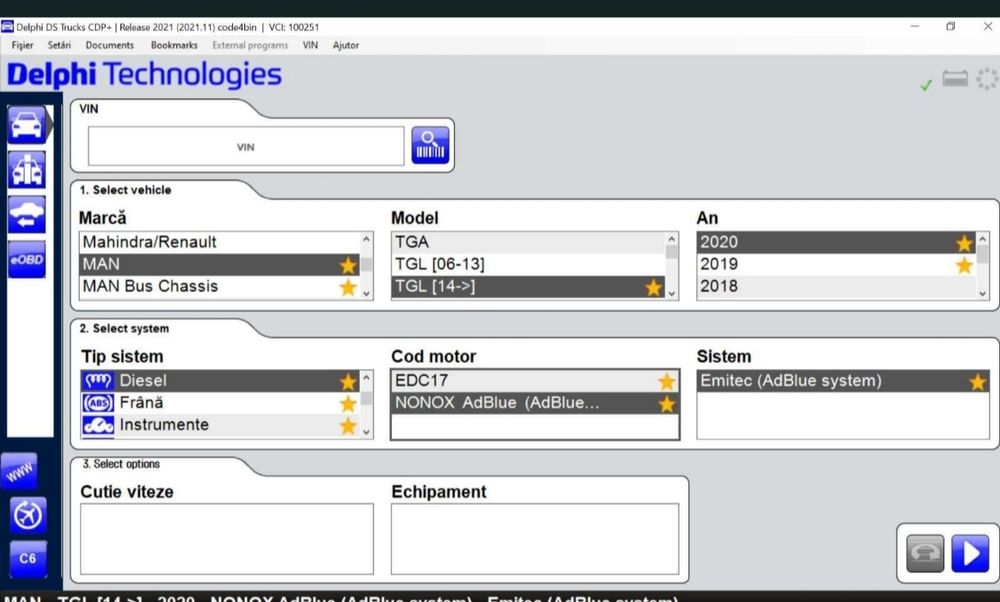Open the Bookmarks menu
The height and width of the screenshot is (602, 1000).
[x=174, y=45]
